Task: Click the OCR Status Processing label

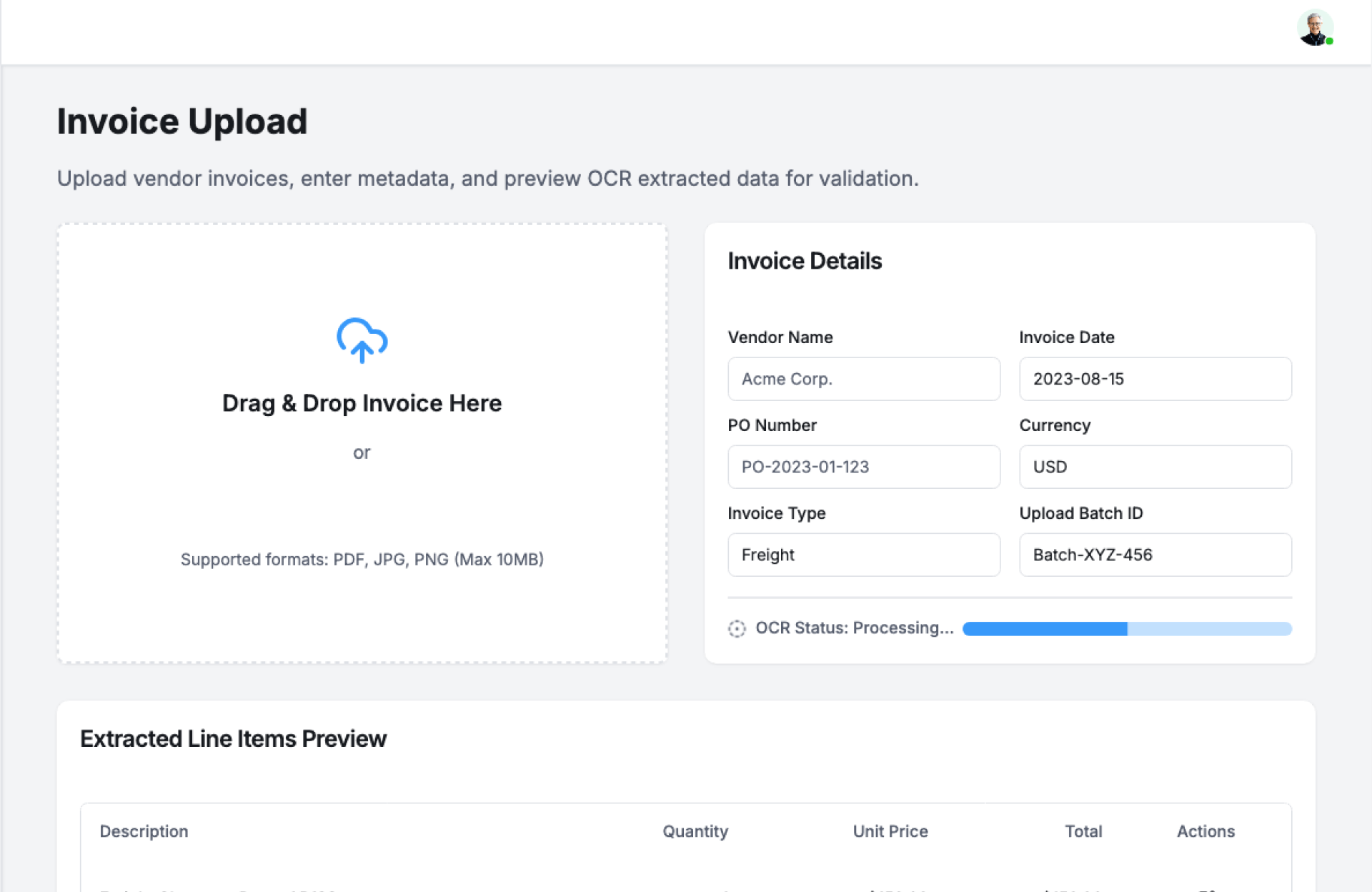Action: [854, 628]
